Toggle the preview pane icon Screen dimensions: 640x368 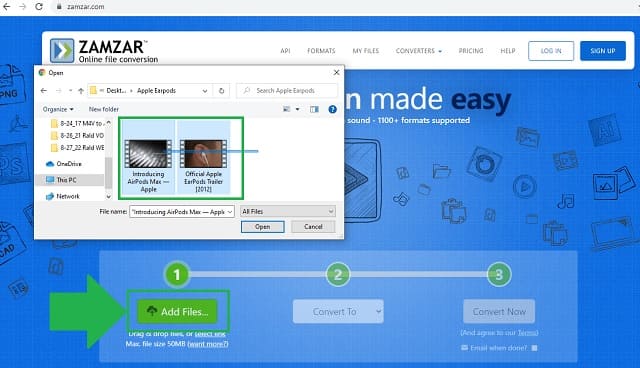(x=314, y=109)
